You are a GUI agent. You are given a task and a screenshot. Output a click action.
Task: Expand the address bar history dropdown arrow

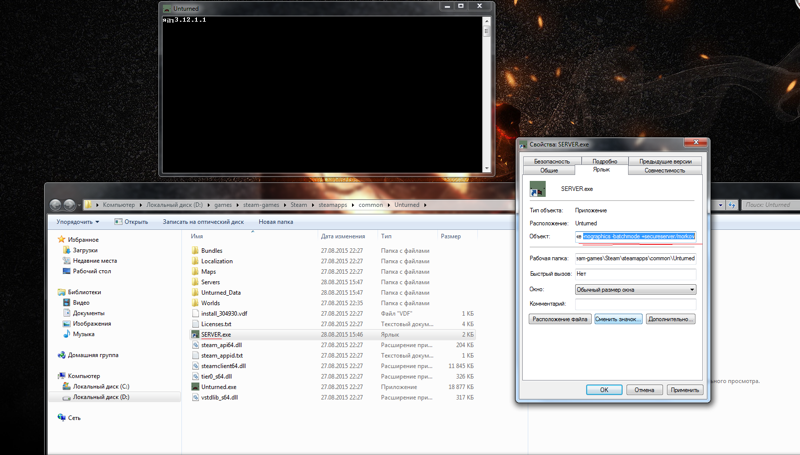coord(720,205)
